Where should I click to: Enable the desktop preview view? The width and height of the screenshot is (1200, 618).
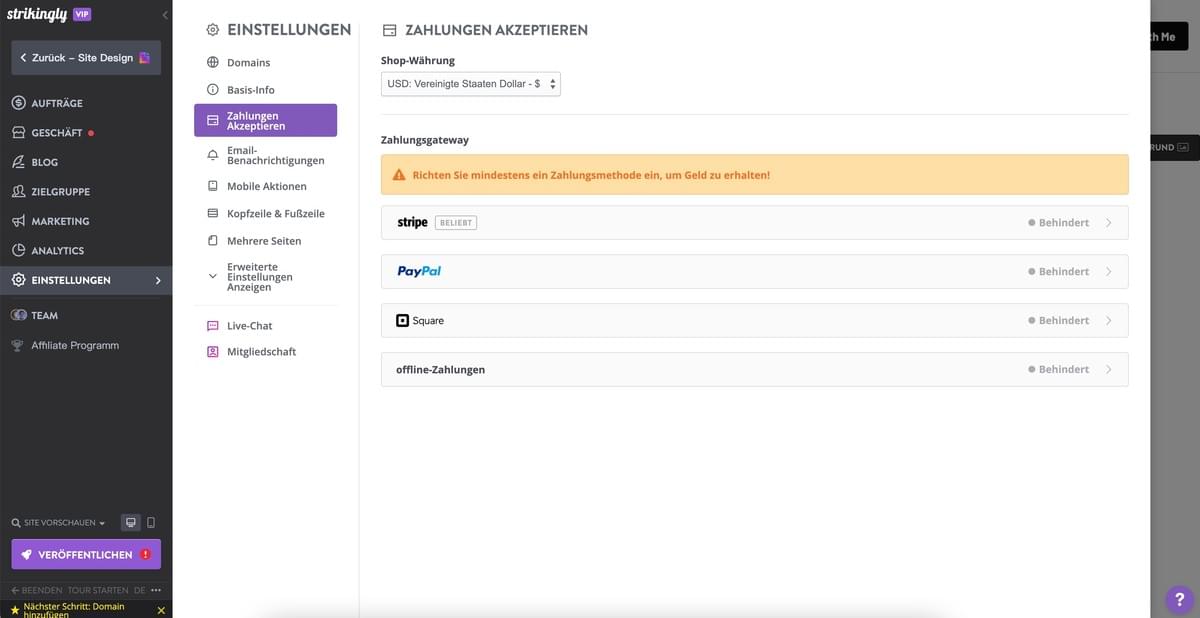[130, 522]
